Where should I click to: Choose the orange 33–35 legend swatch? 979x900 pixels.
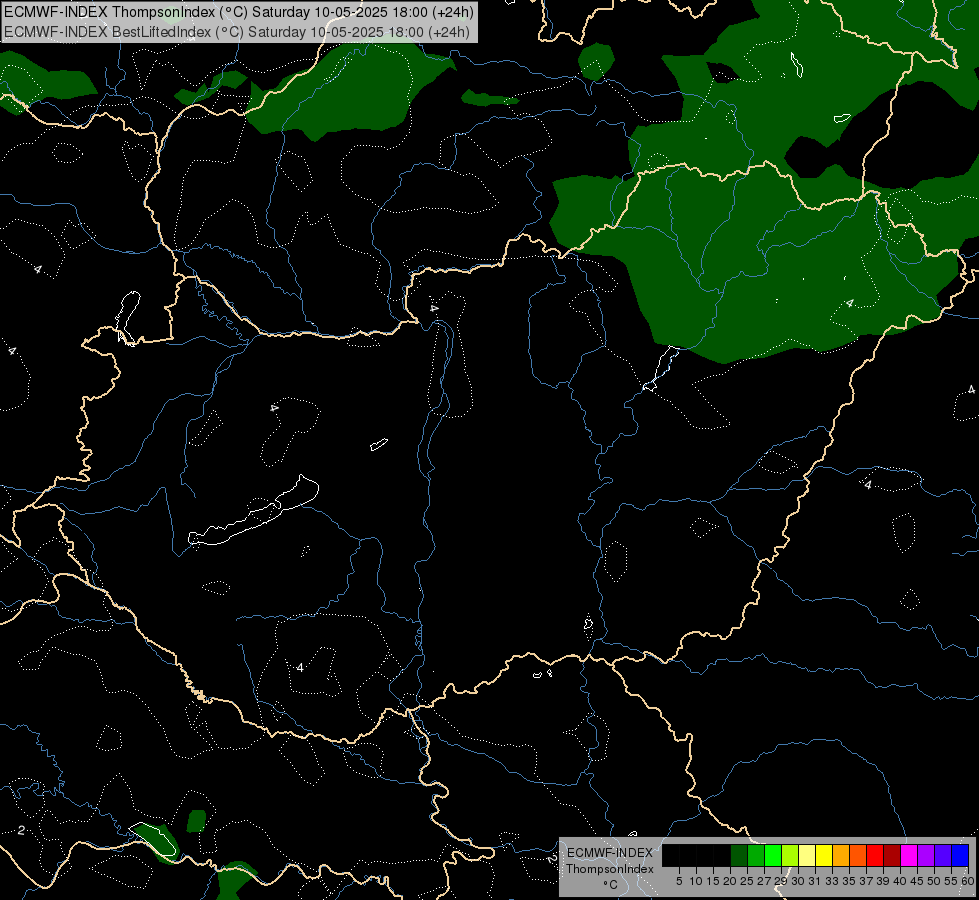coord(841,855)
